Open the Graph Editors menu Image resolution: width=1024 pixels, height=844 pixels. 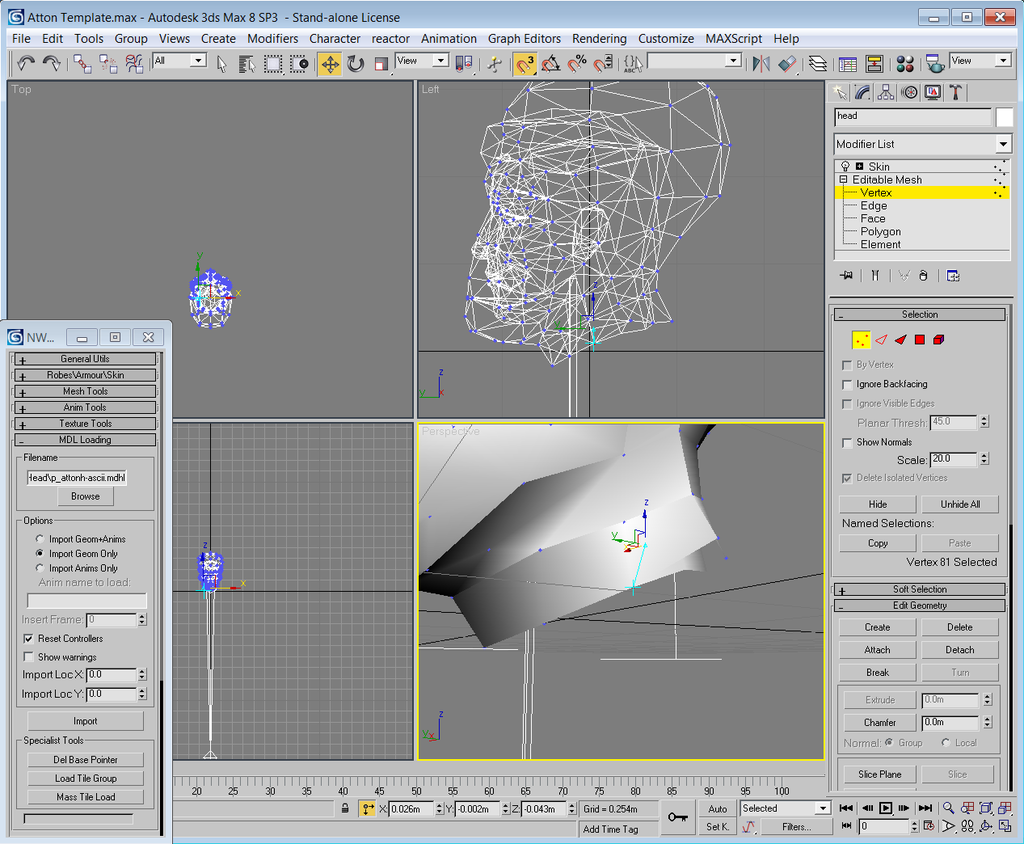coord(524,39)
